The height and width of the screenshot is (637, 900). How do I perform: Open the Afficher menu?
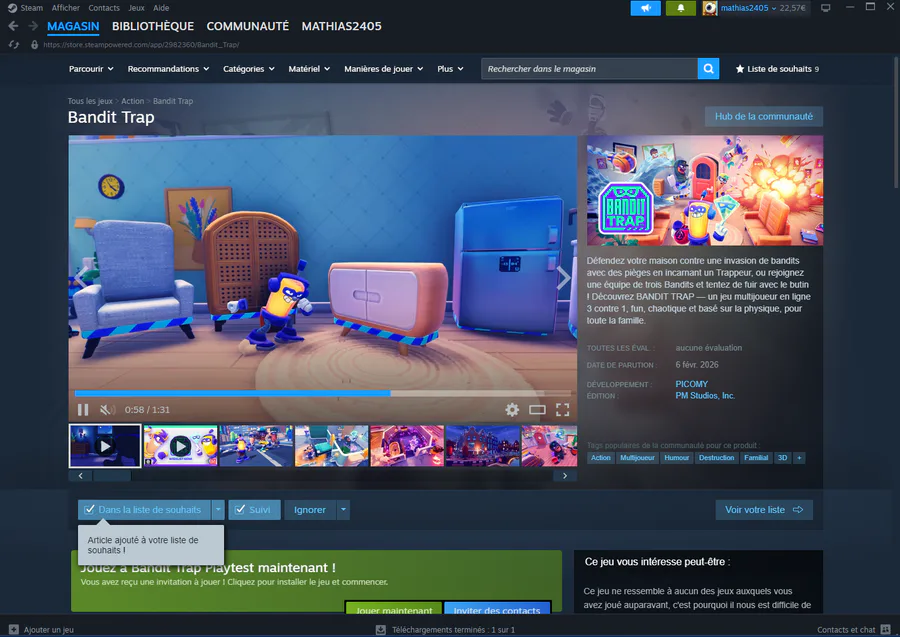click(x=65, y=8)
